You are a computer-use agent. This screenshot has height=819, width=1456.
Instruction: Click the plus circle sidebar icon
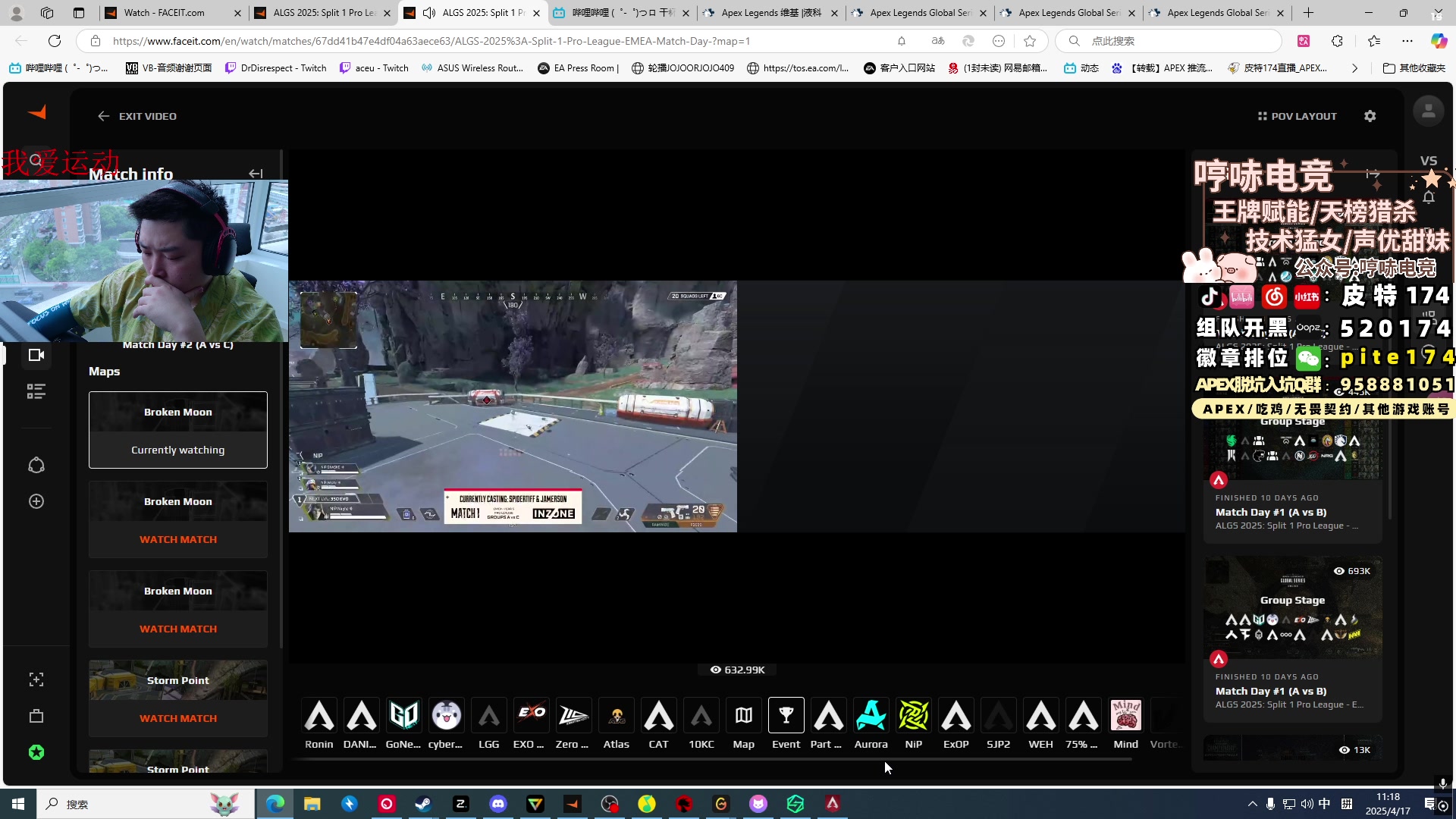click(x=36, y=501)
